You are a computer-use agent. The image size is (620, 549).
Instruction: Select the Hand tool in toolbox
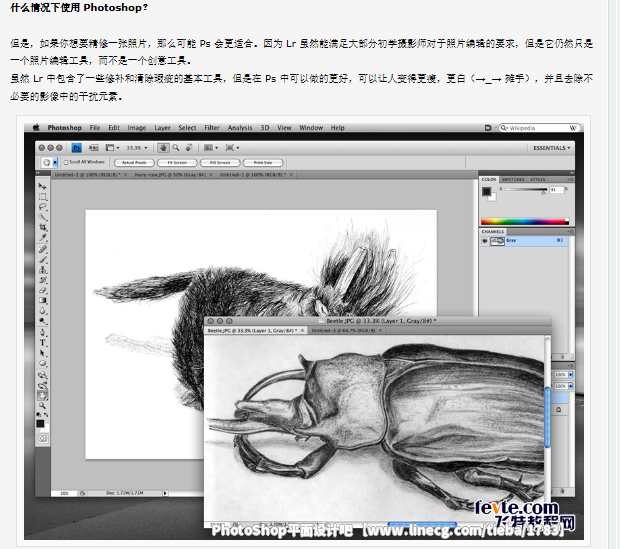click(x=42, y=396)
